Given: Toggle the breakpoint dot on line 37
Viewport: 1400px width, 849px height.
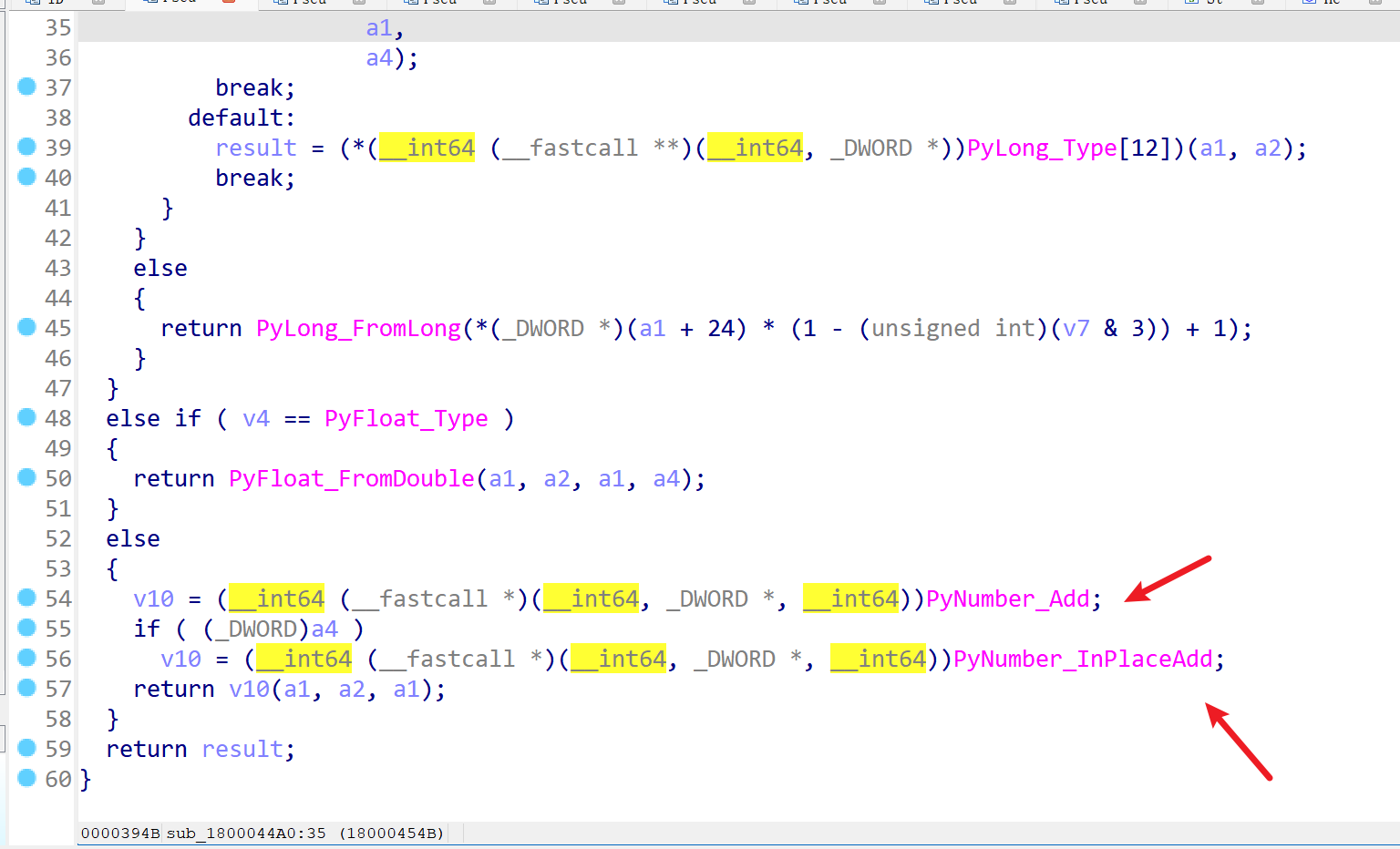Looking at the screenshot, I should click(26, 87).
